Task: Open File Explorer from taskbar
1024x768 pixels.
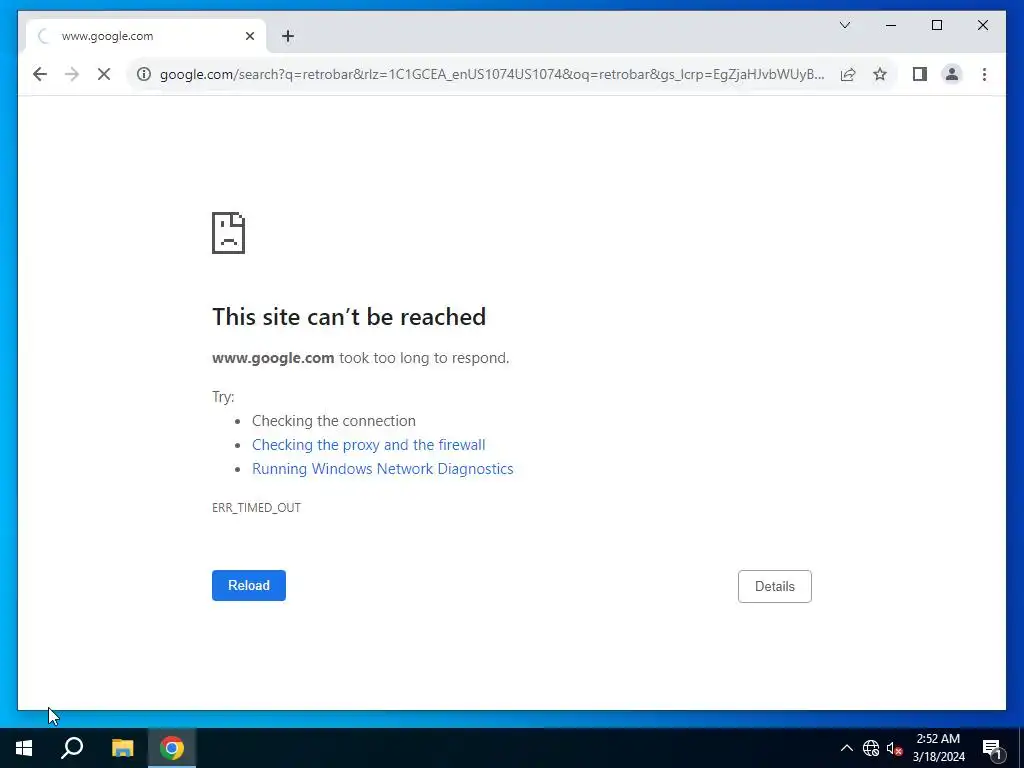Action: (122, 748)
